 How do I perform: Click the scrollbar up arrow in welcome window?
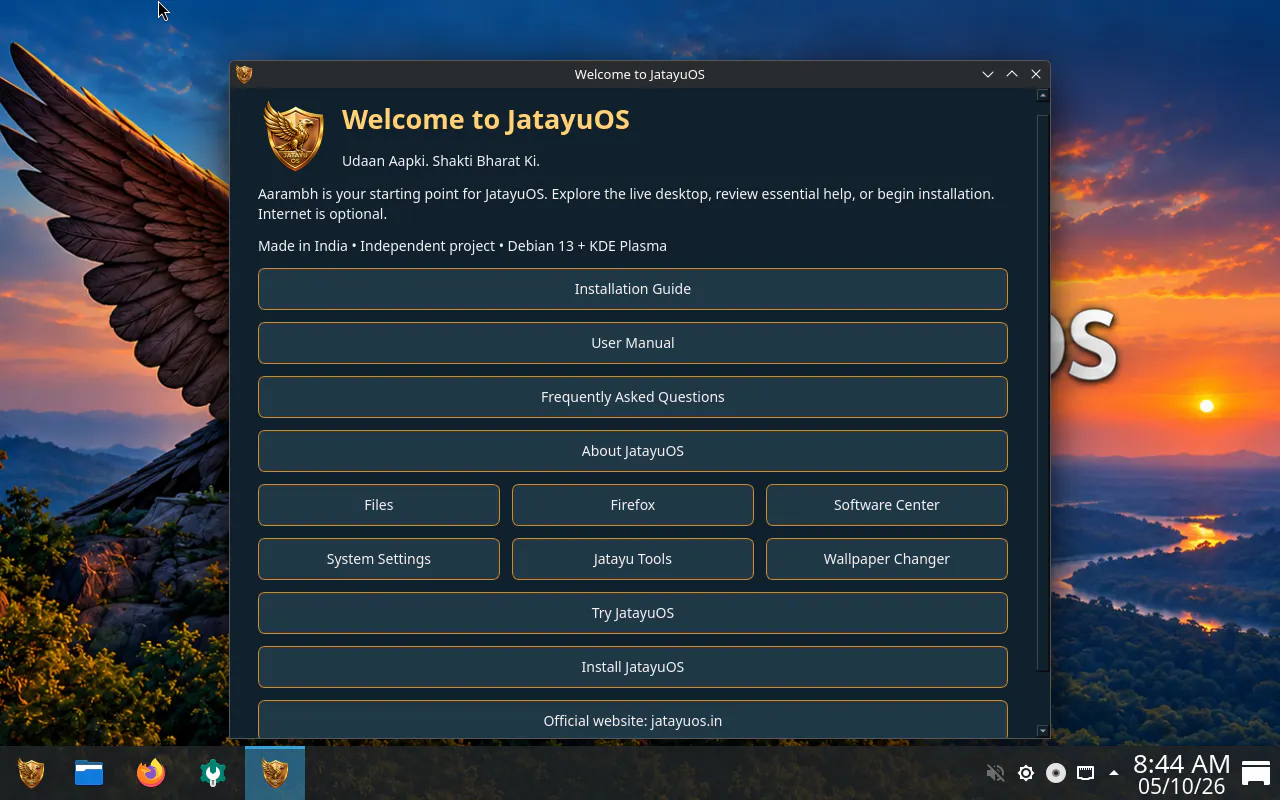1043,96
